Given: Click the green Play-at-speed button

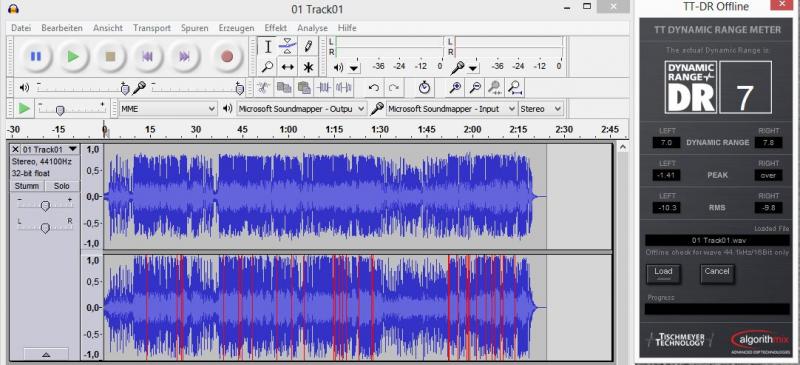Looking at the screenshot, I should pos(23,108).
